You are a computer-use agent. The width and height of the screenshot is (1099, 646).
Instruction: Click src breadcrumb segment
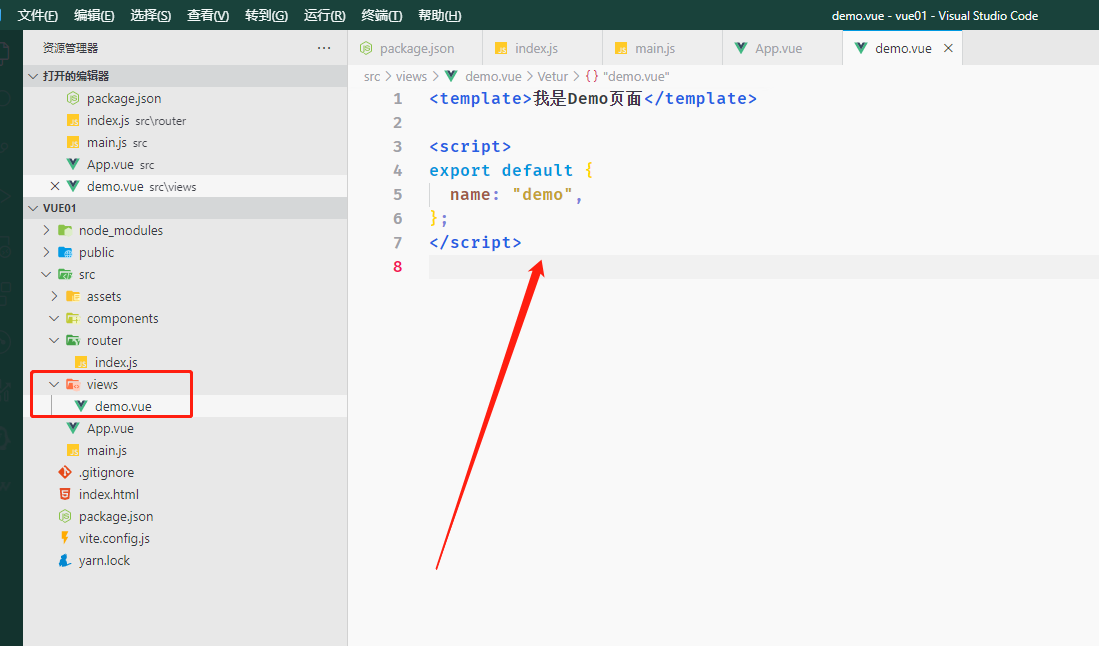point(372,76)
